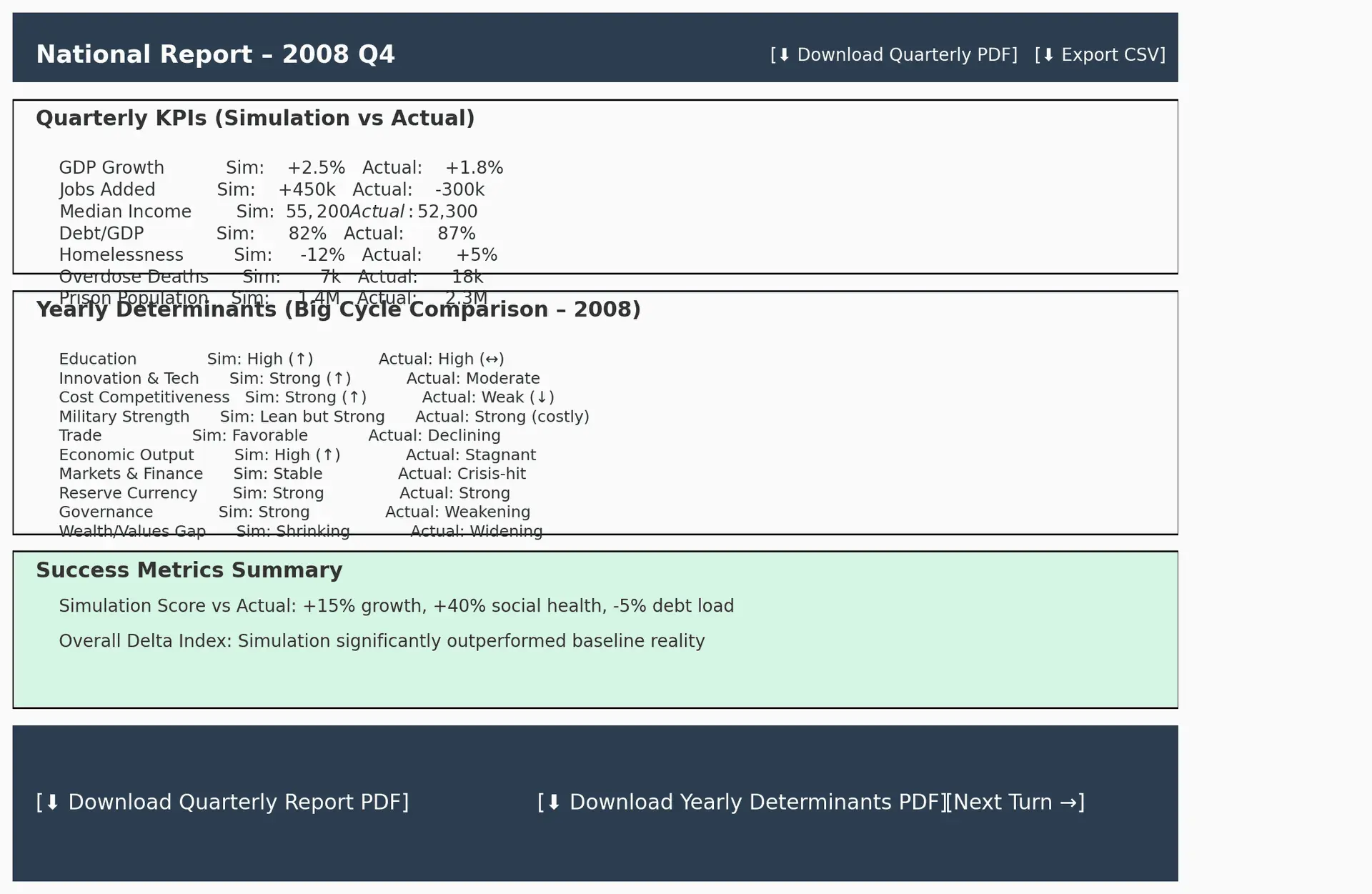Click the Education determinant label

pyautogui.click(x=97, y=359)
